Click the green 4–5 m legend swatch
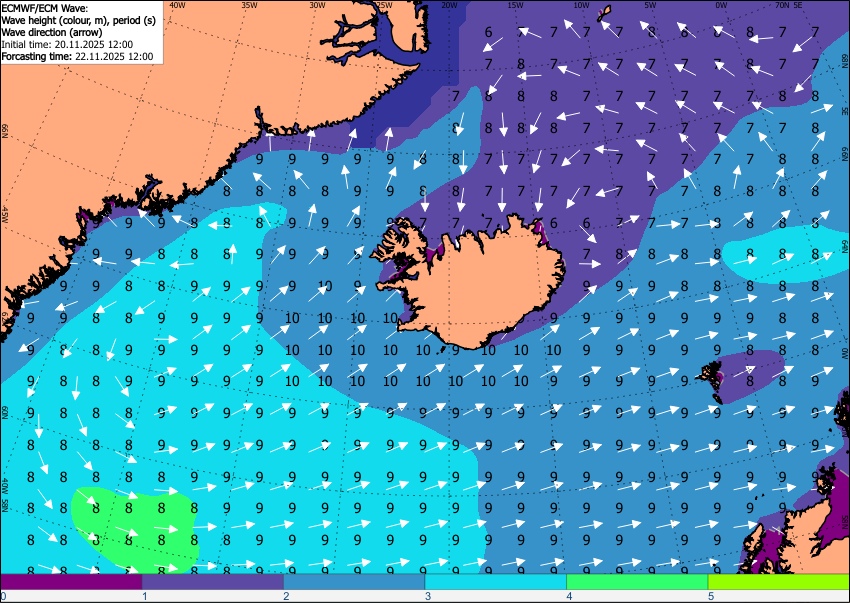850x603 pixels. pos(637,582)
